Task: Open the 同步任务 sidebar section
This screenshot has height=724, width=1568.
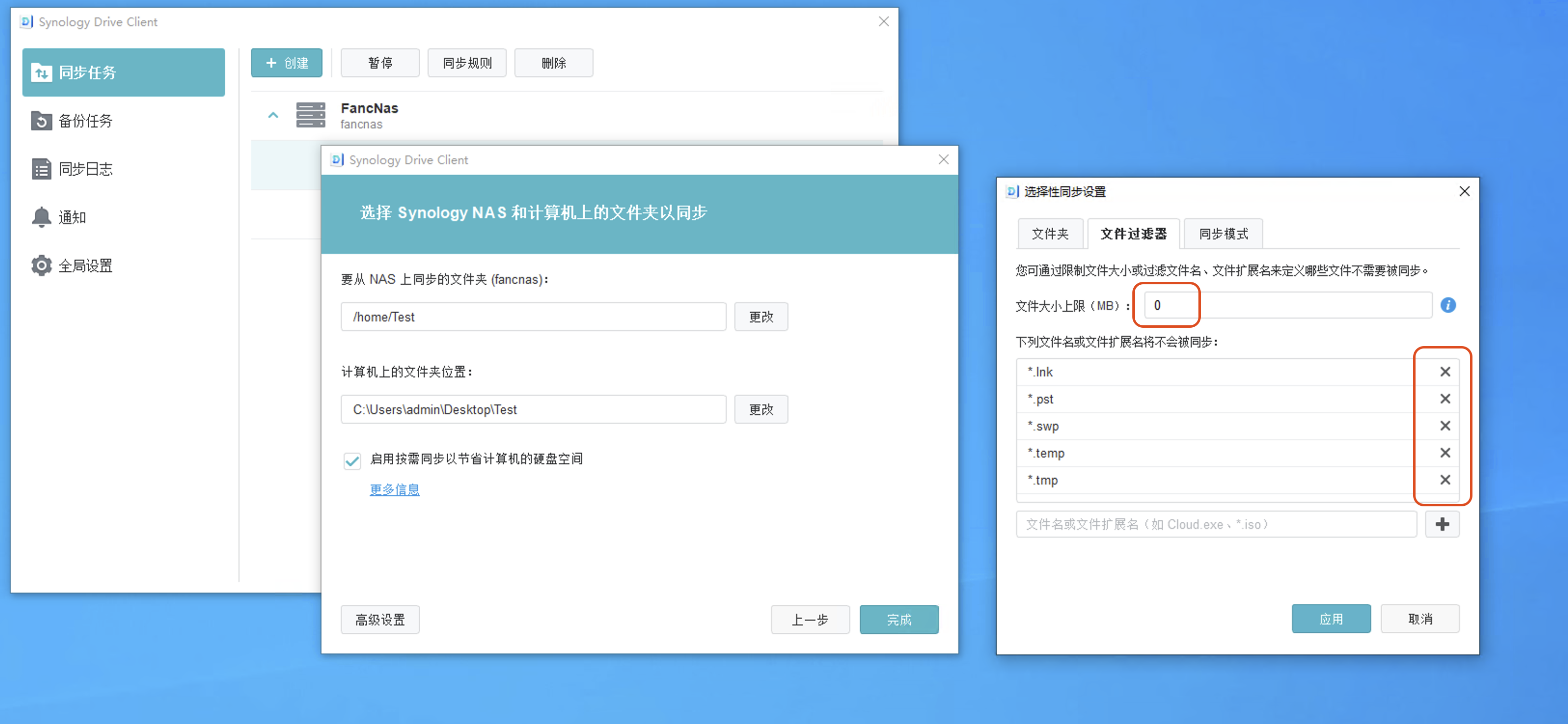Action: coord(124,72)
